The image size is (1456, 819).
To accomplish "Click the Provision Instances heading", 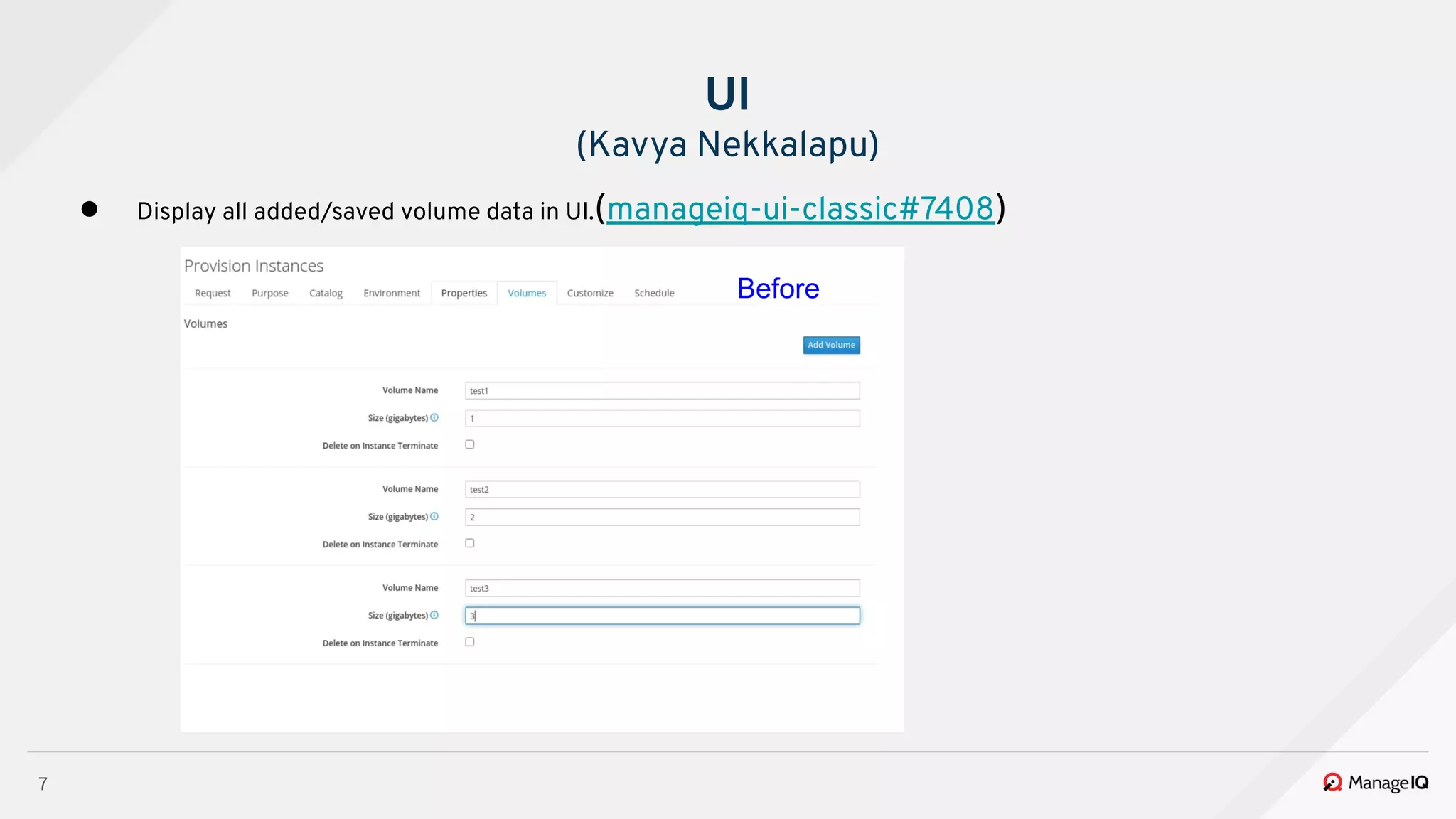I will (254, 266).
